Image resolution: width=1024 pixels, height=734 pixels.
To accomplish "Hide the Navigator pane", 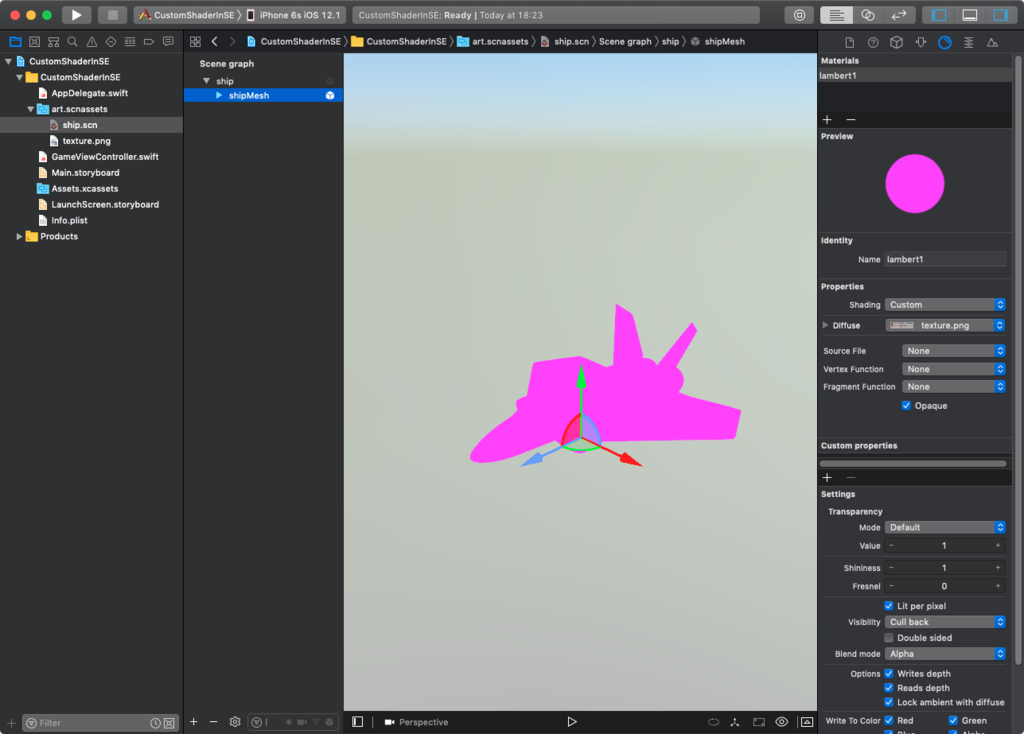I will 938,15.
